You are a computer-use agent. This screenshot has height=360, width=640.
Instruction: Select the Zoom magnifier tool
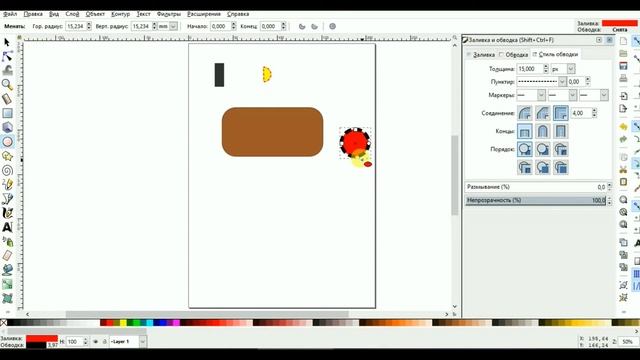click(7, 84)
